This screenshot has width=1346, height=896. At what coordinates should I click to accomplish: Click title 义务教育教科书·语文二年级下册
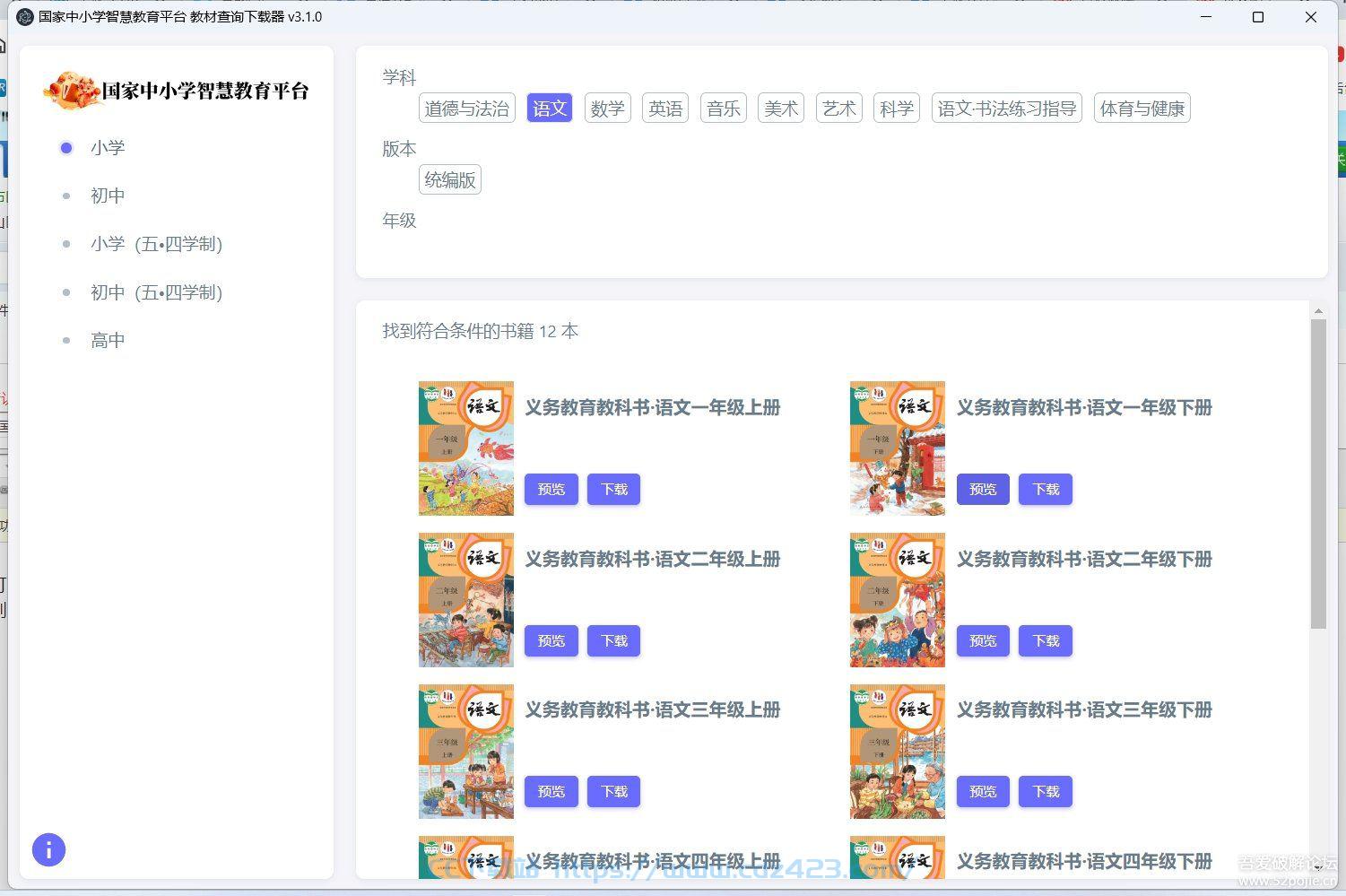point(1084,559)
